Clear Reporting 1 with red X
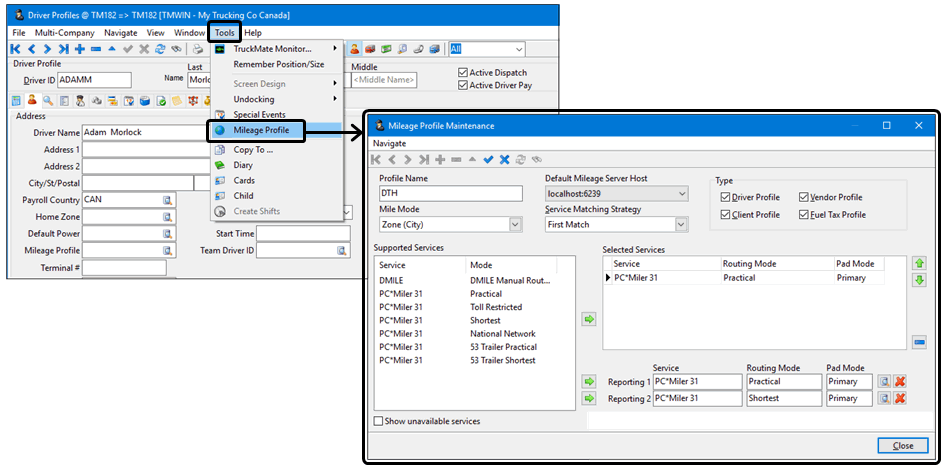The width and height of the screenshot is (949, 465). (900, 382)
